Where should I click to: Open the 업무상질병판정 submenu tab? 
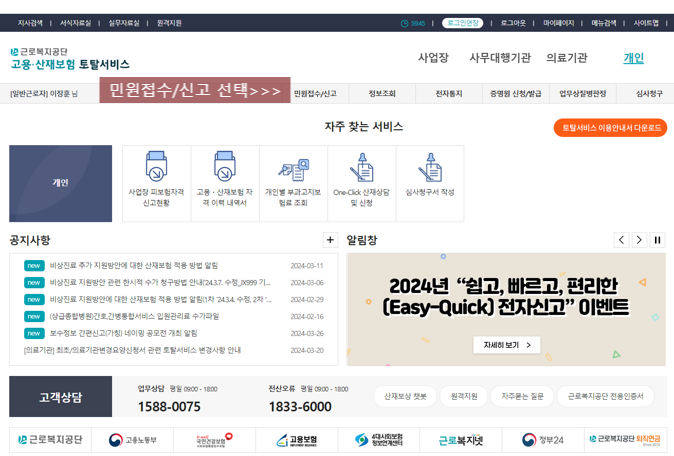[583, 93]
